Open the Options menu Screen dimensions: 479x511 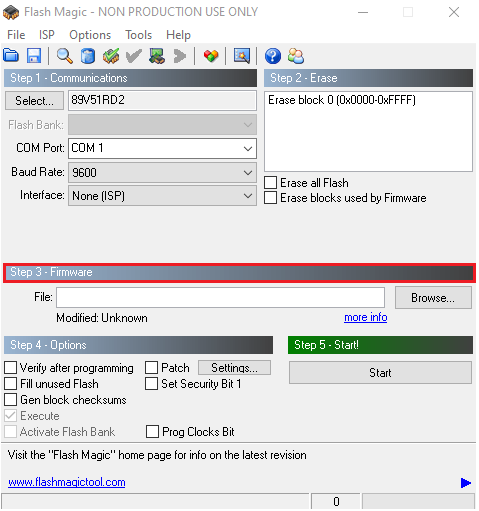tap(90, 35)
